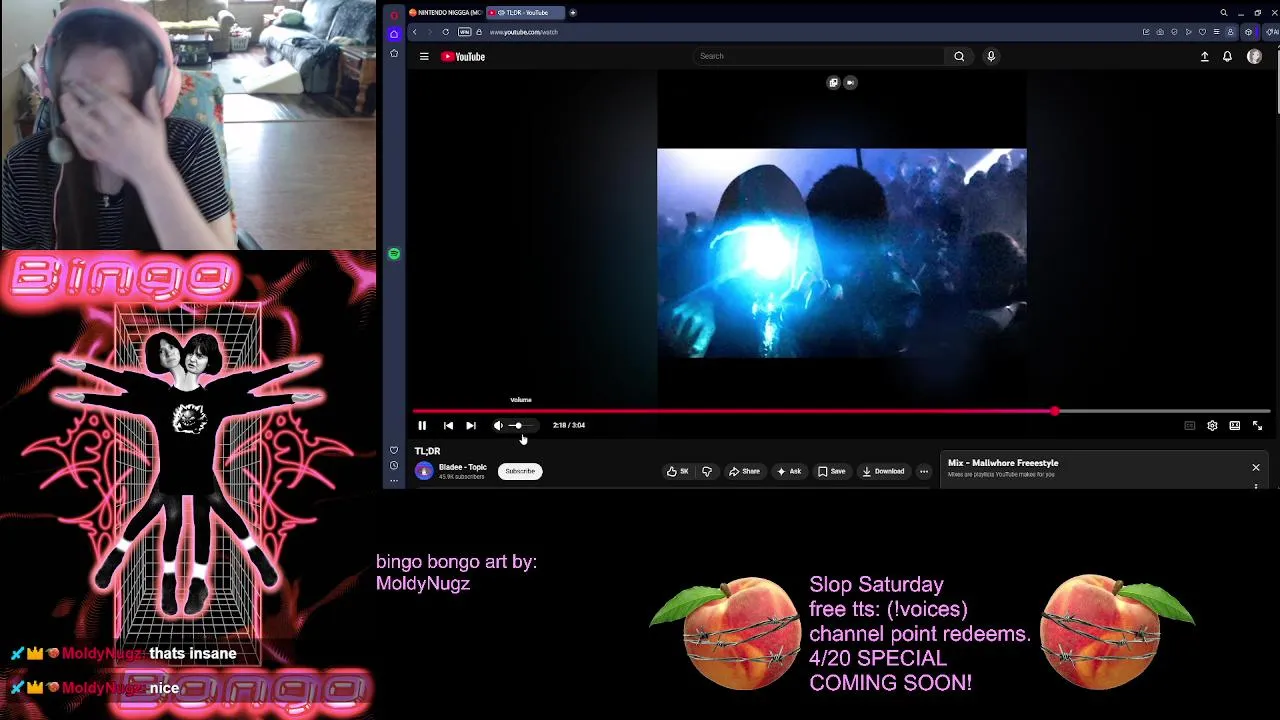Open YouTube Create upload icon
This screenshot has height=720, width=1280.
point(1204,57)
